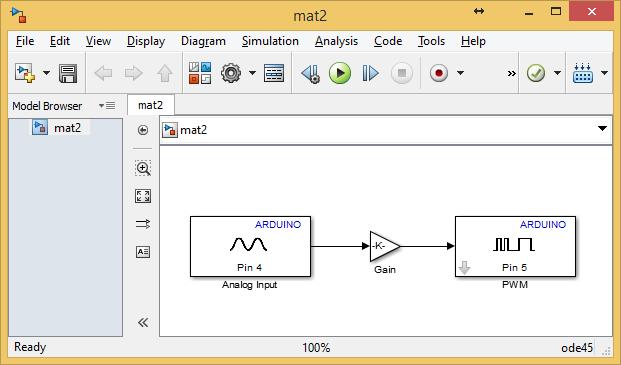Image resolution: width=621 pixels, height=365 pixels.
Task: Select the Gain block triangle
Action: pos(383,246)
